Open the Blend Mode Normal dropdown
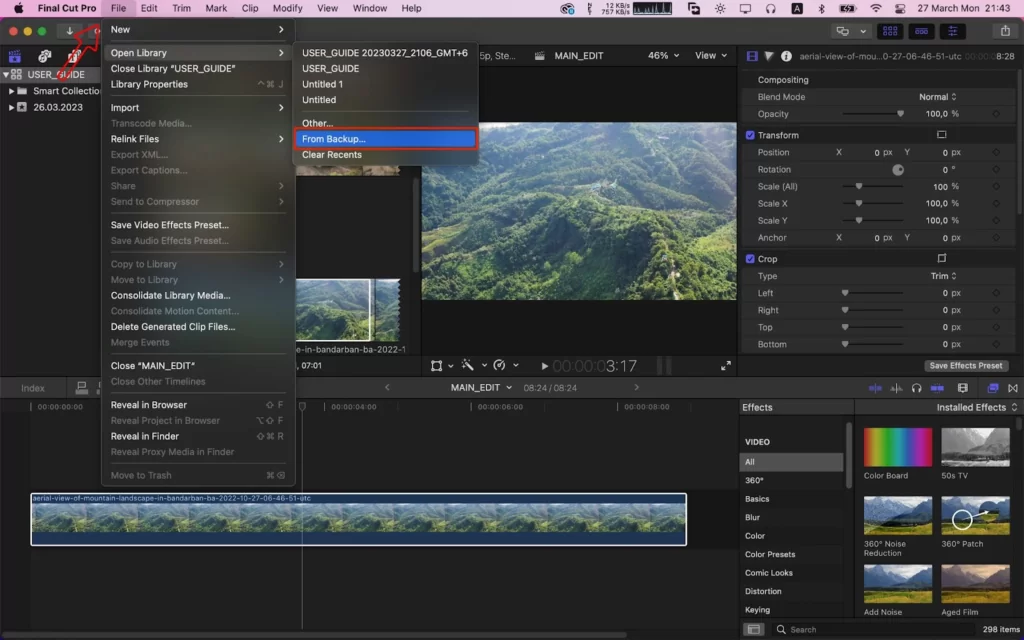1024x640 pixels. point(938,97)
